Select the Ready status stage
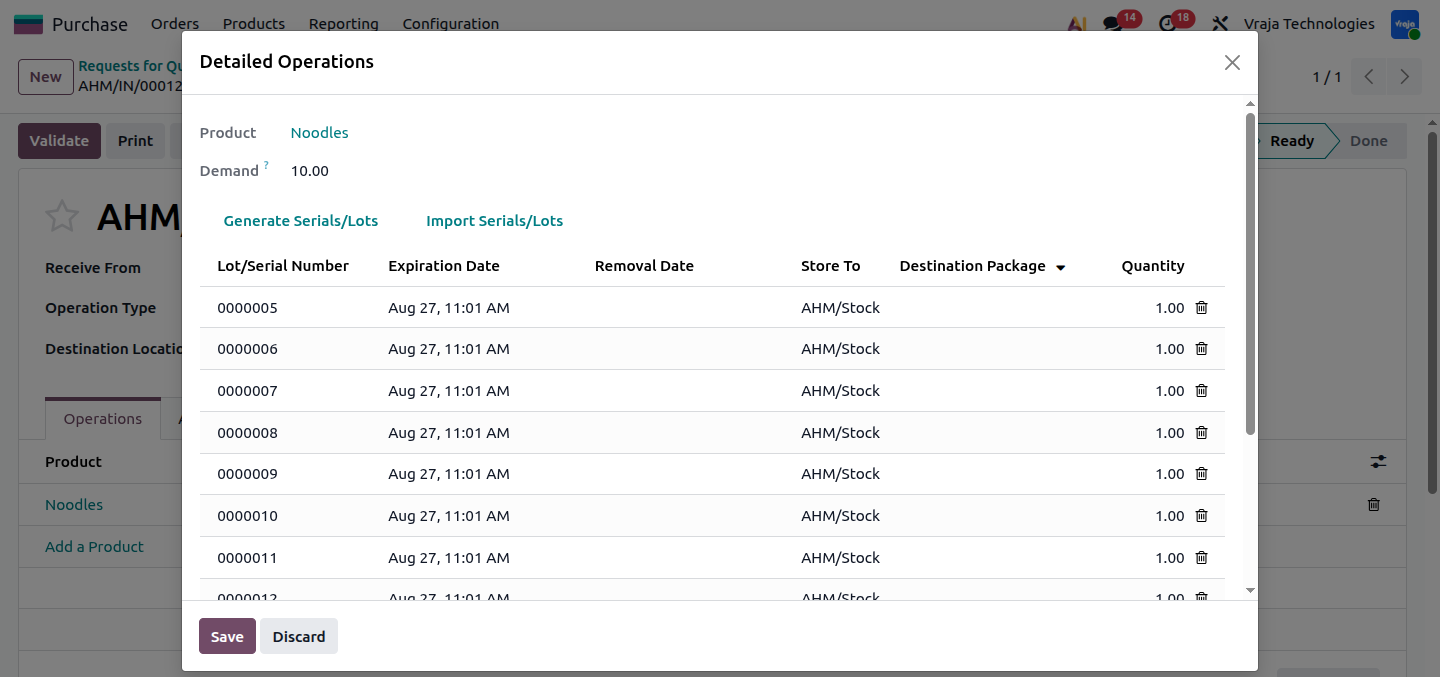1440x677 pixels. tap(1292, 141)
